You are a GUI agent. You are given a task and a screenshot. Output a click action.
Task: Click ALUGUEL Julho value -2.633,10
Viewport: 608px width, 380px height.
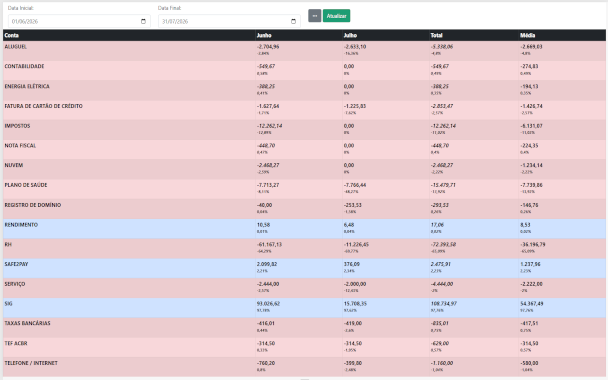(x=355, y=47)
